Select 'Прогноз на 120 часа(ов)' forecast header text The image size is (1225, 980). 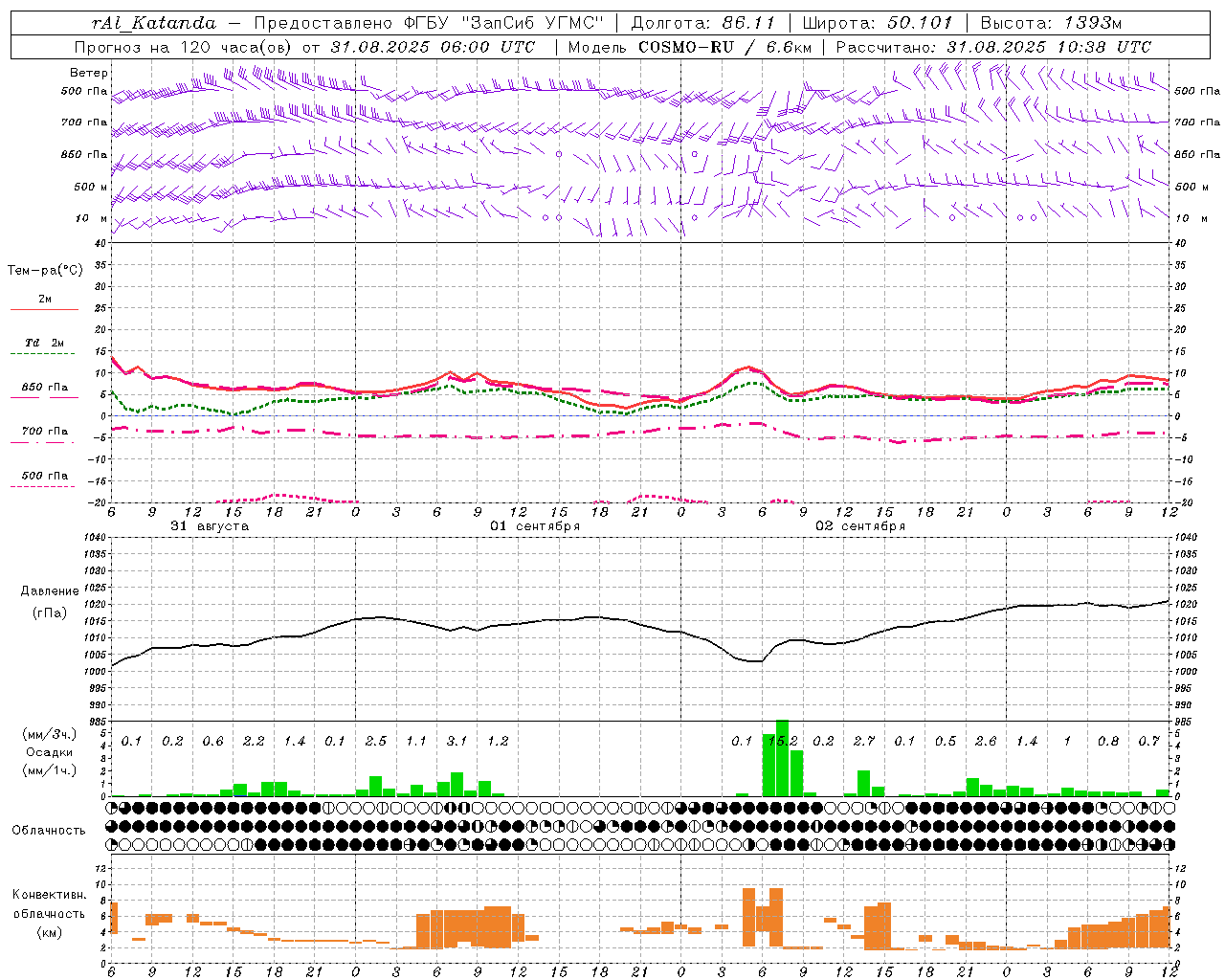point(183,47)
